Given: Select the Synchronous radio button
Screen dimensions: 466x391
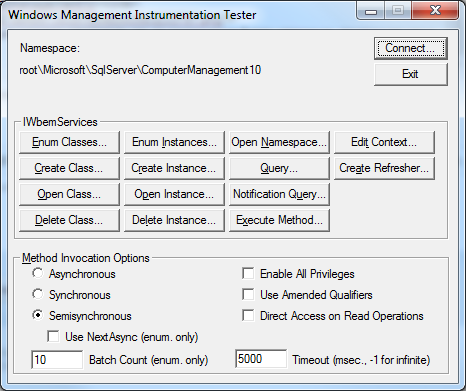Looking at the screenshot, I should coord(38,294).
